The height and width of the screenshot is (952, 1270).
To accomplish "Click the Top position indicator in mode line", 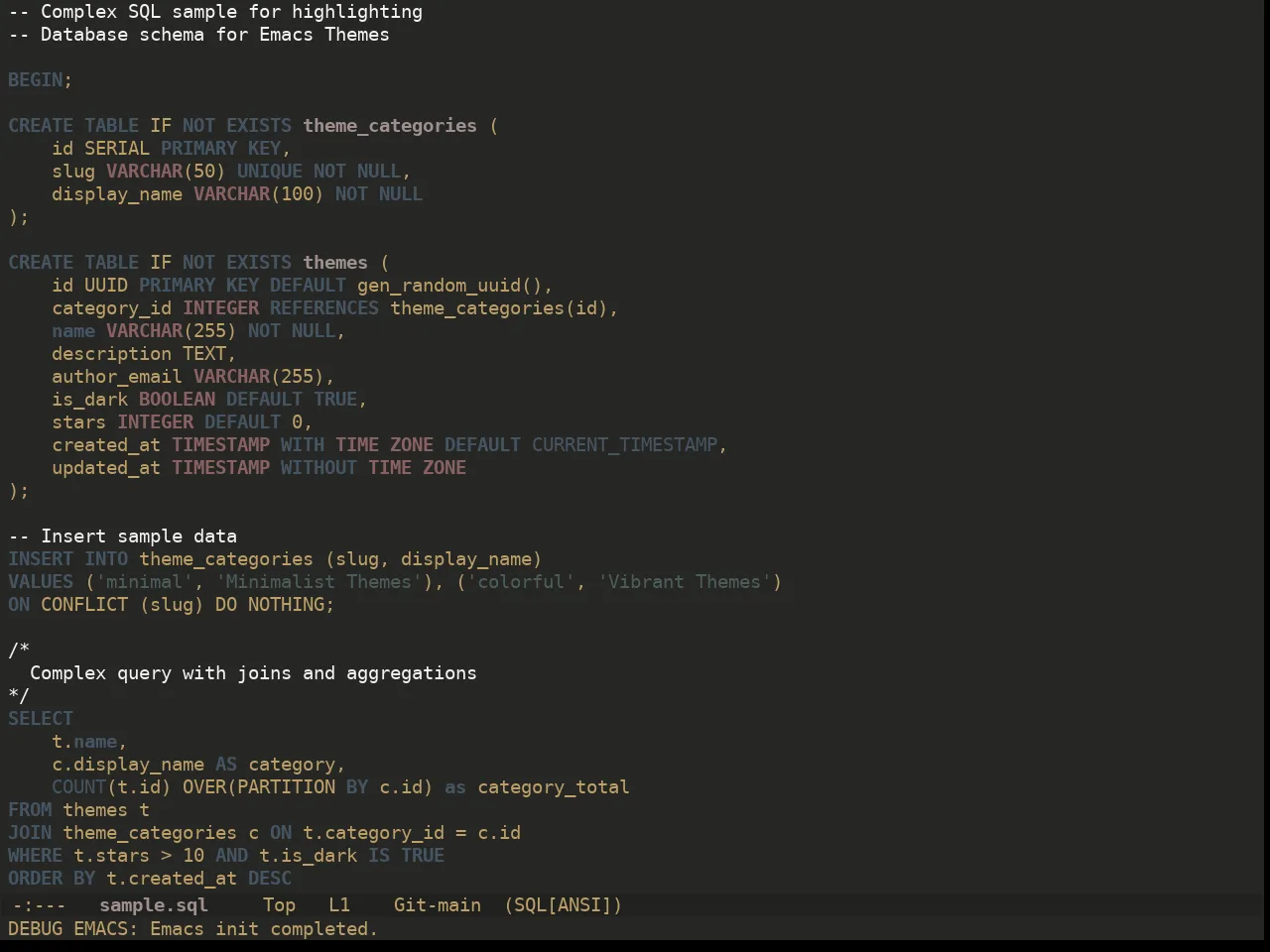I will point(279,904).
